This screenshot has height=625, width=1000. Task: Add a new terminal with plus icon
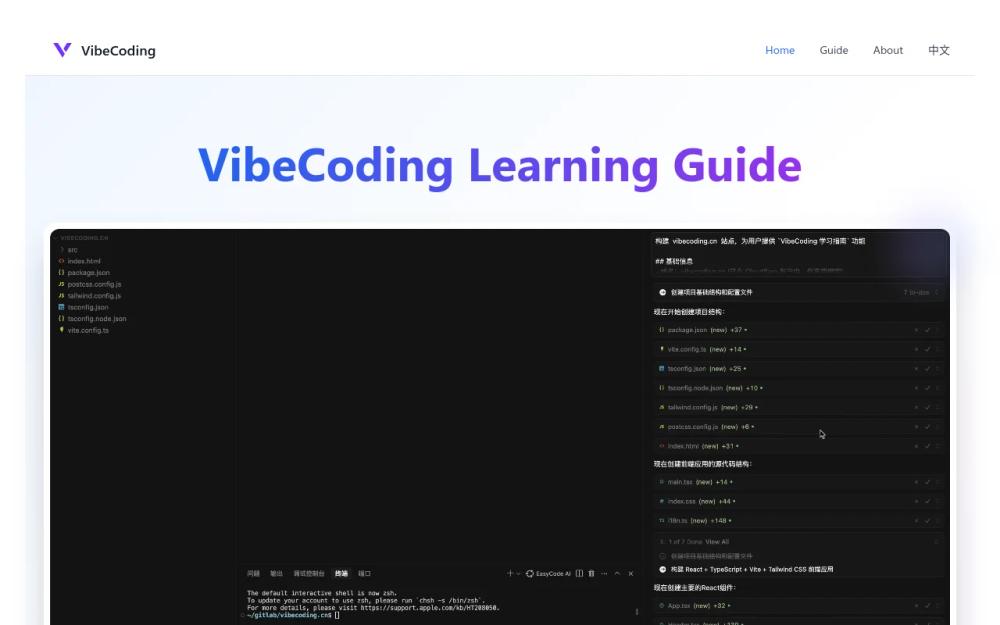click(510, 573)
